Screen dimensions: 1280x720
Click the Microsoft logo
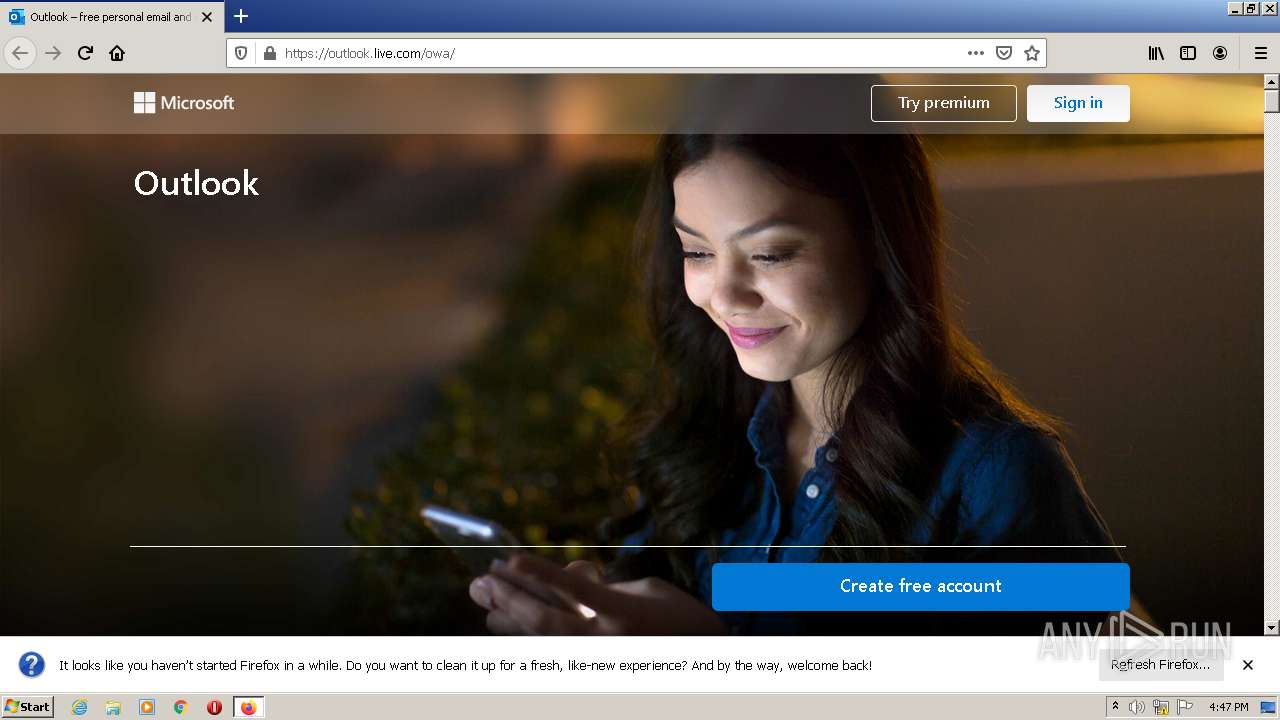click(184, 102)
